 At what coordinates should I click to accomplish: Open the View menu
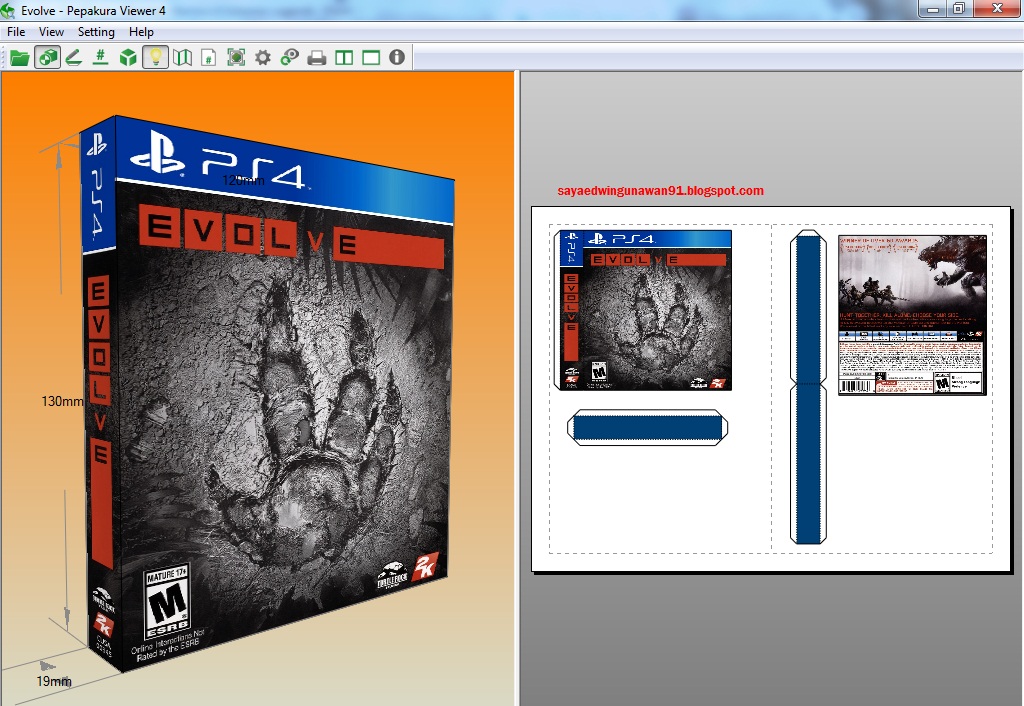(x=50, y=32)
